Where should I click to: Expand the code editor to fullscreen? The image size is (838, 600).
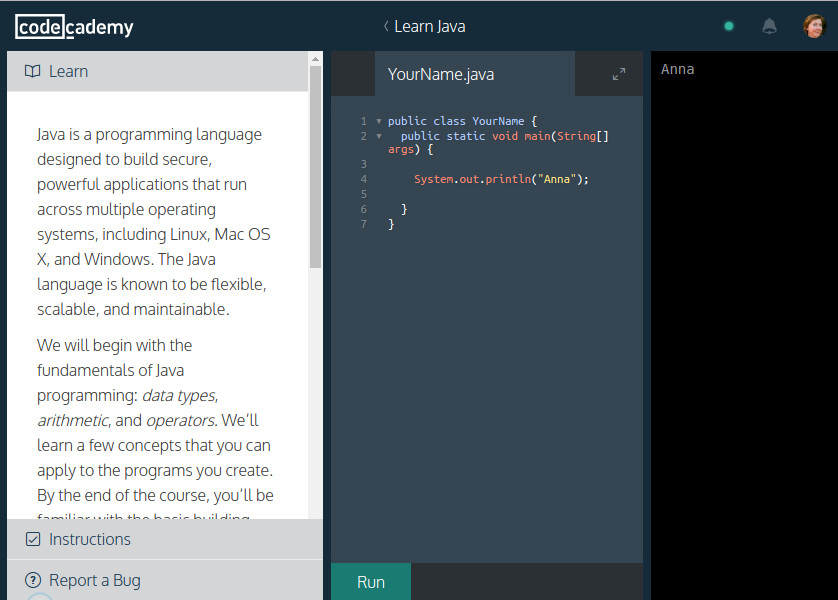click(x=619, y=74)
